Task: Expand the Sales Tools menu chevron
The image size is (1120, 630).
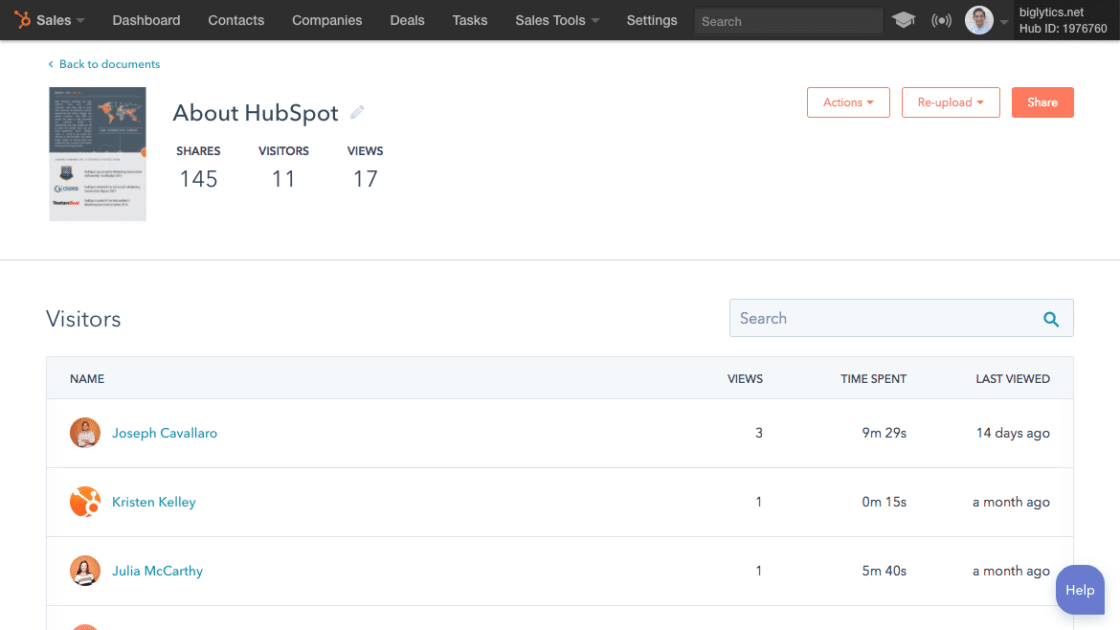Action: (x=595, y=20)
